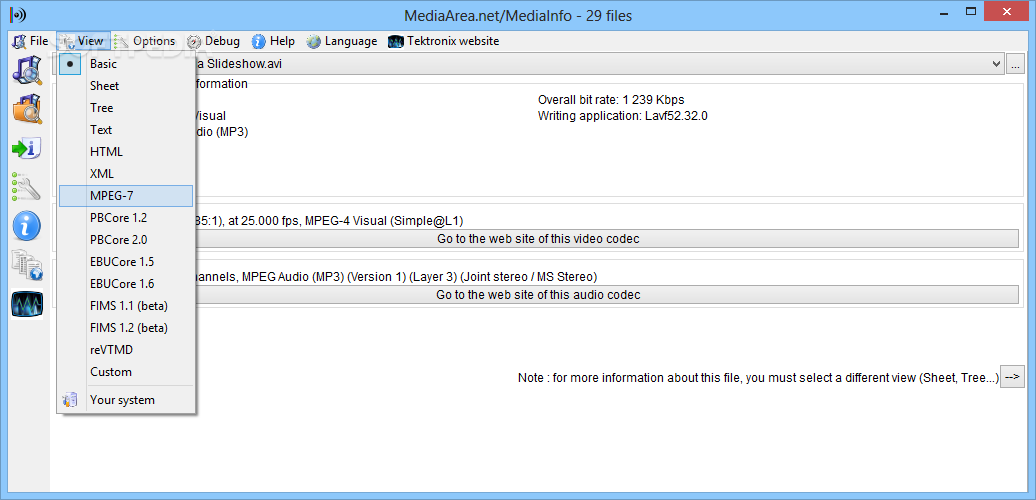Choose EBUCore 1.6 view
Image resolution: width=1036 pixels, height=500 pixels.
point(126,283)
